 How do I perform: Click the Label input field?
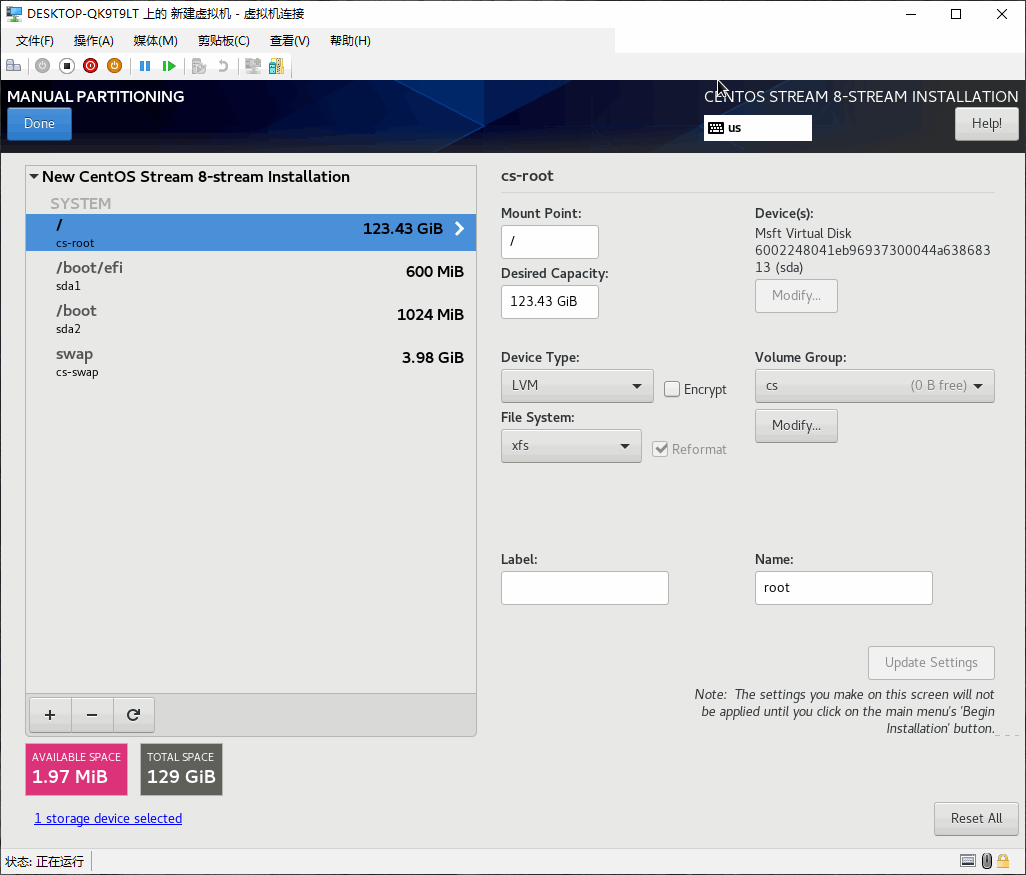click(584, 588)
